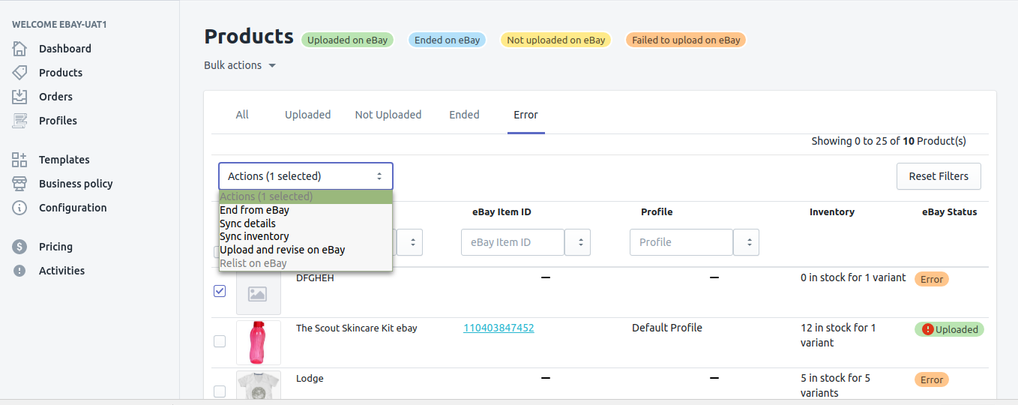This screenshot has height=405, width=1018.
Task: Click the Pricing dollar icon
Action: 19,247
